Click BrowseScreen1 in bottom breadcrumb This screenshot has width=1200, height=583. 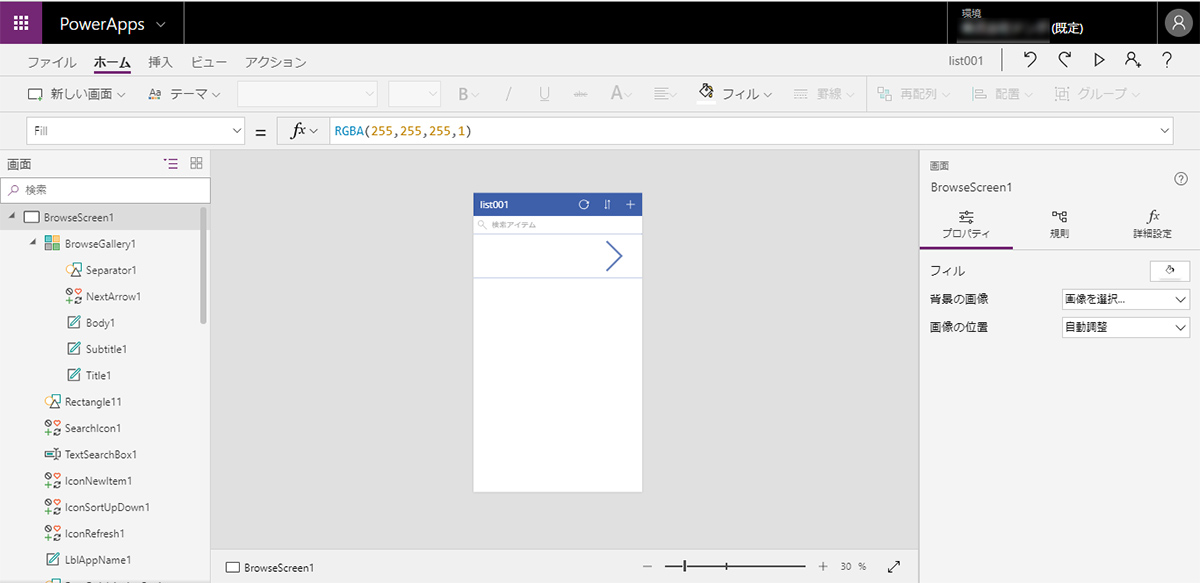(x=270, y=567)
